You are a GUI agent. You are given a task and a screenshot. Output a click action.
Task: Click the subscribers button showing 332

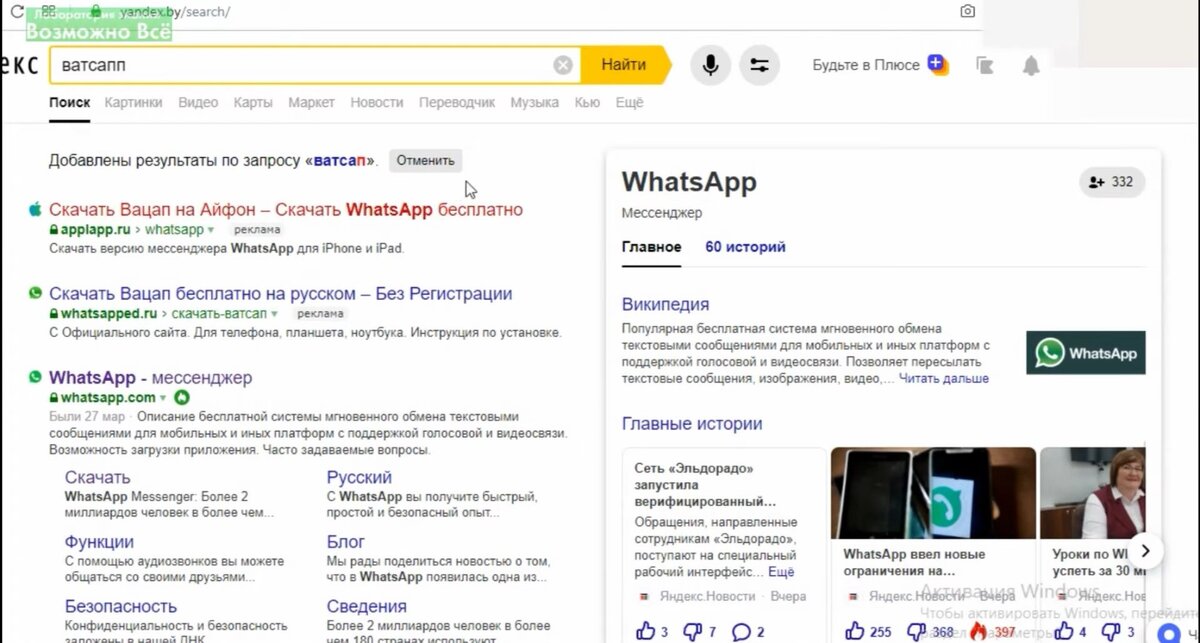pyautogui.click(x=1112, y=182)
